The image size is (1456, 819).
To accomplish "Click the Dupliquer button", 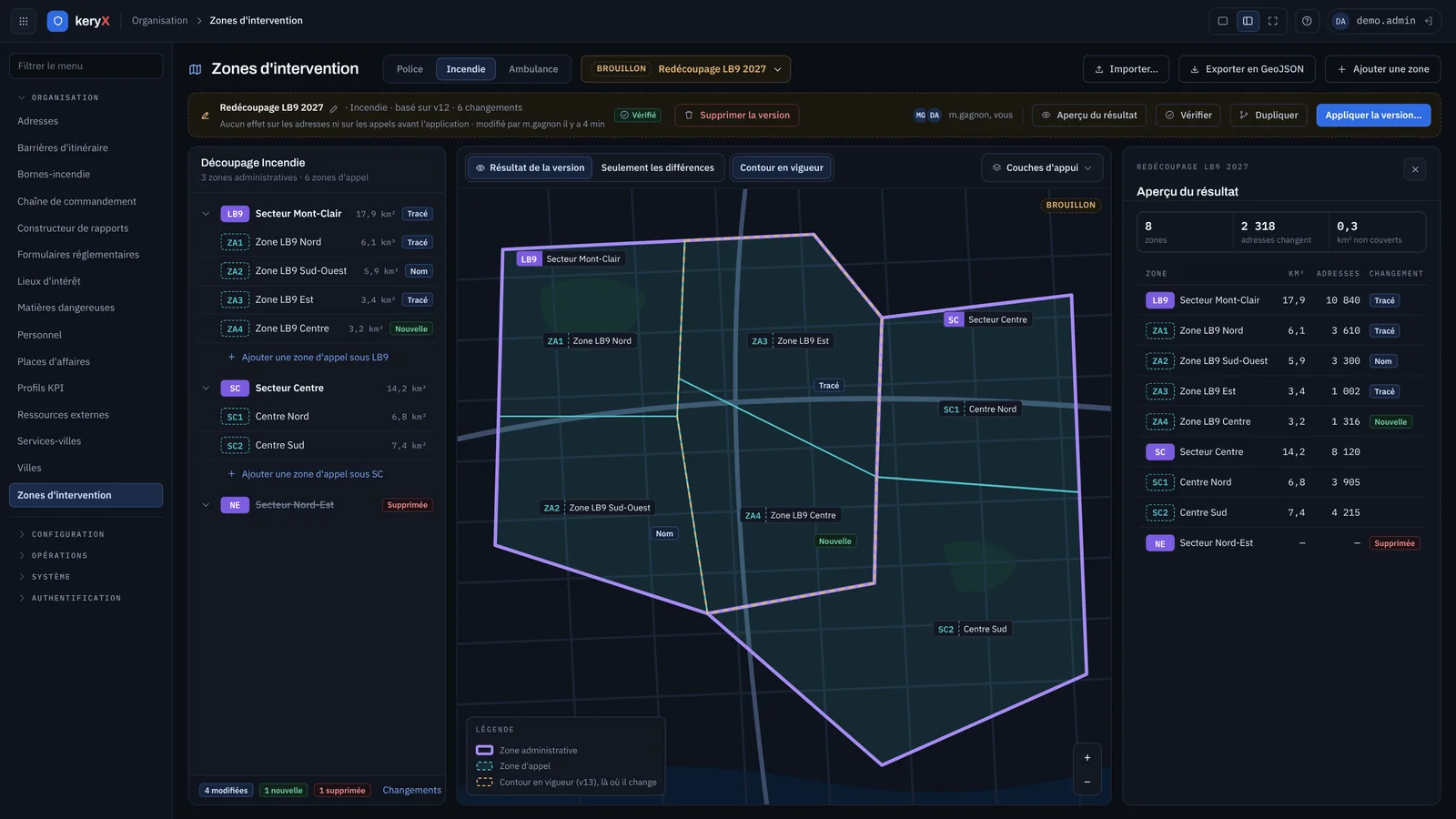I will tap(1269, 116).
